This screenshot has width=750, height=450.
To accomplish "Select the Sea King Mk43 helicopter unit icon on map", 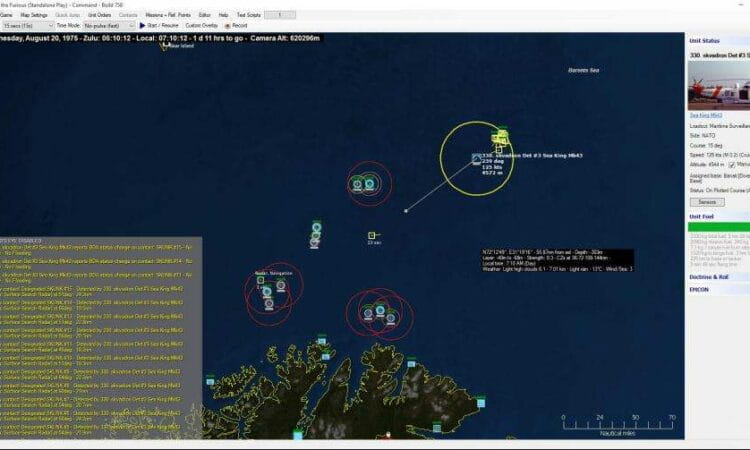I will pos(476,159).
